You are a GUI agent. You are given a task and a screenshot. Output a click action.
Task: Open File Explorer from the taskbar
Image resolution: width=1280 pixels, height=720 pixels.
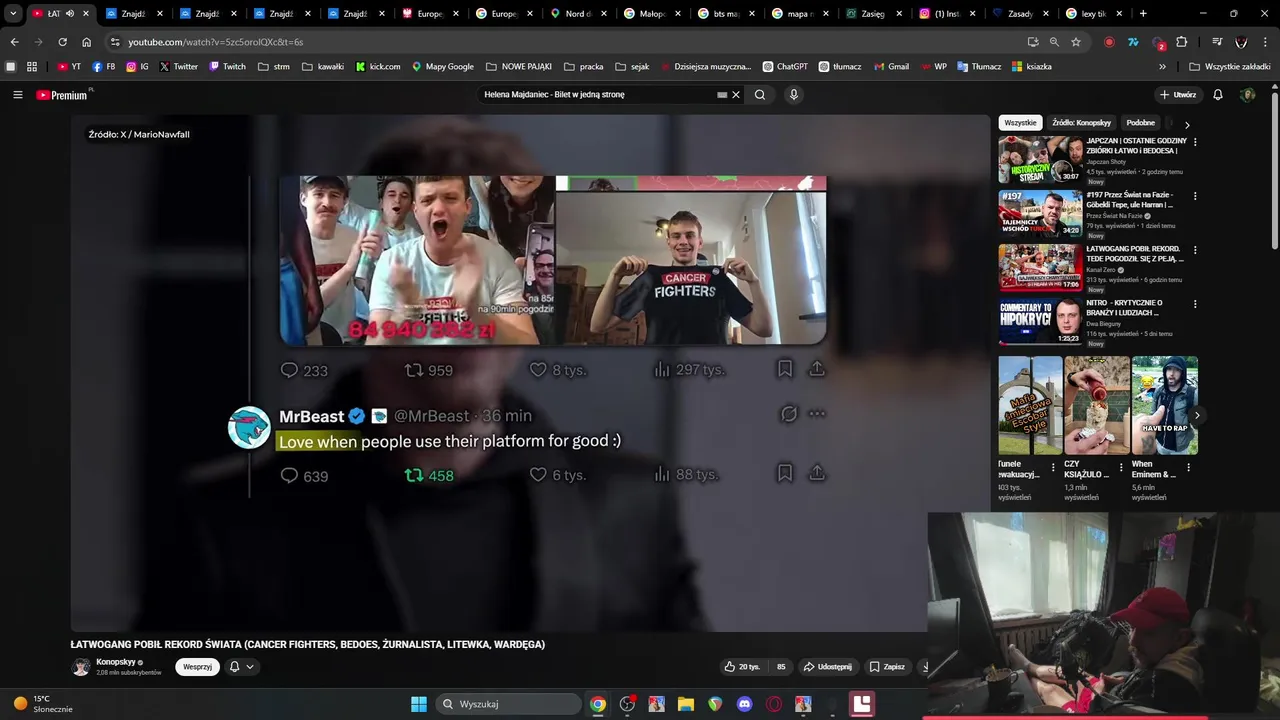(685, 704)
